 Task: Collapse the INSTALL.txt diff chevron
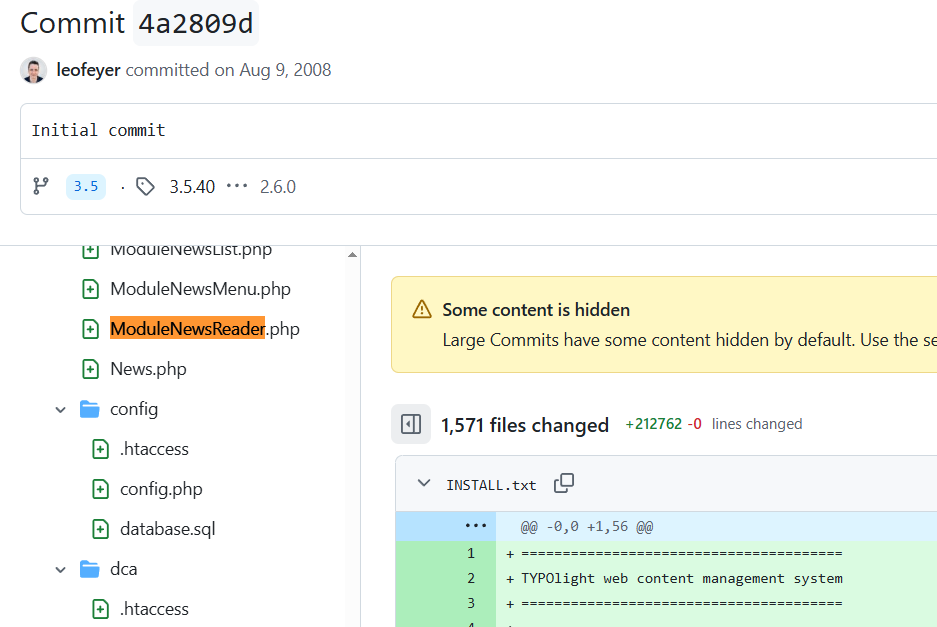click(423, 482)
